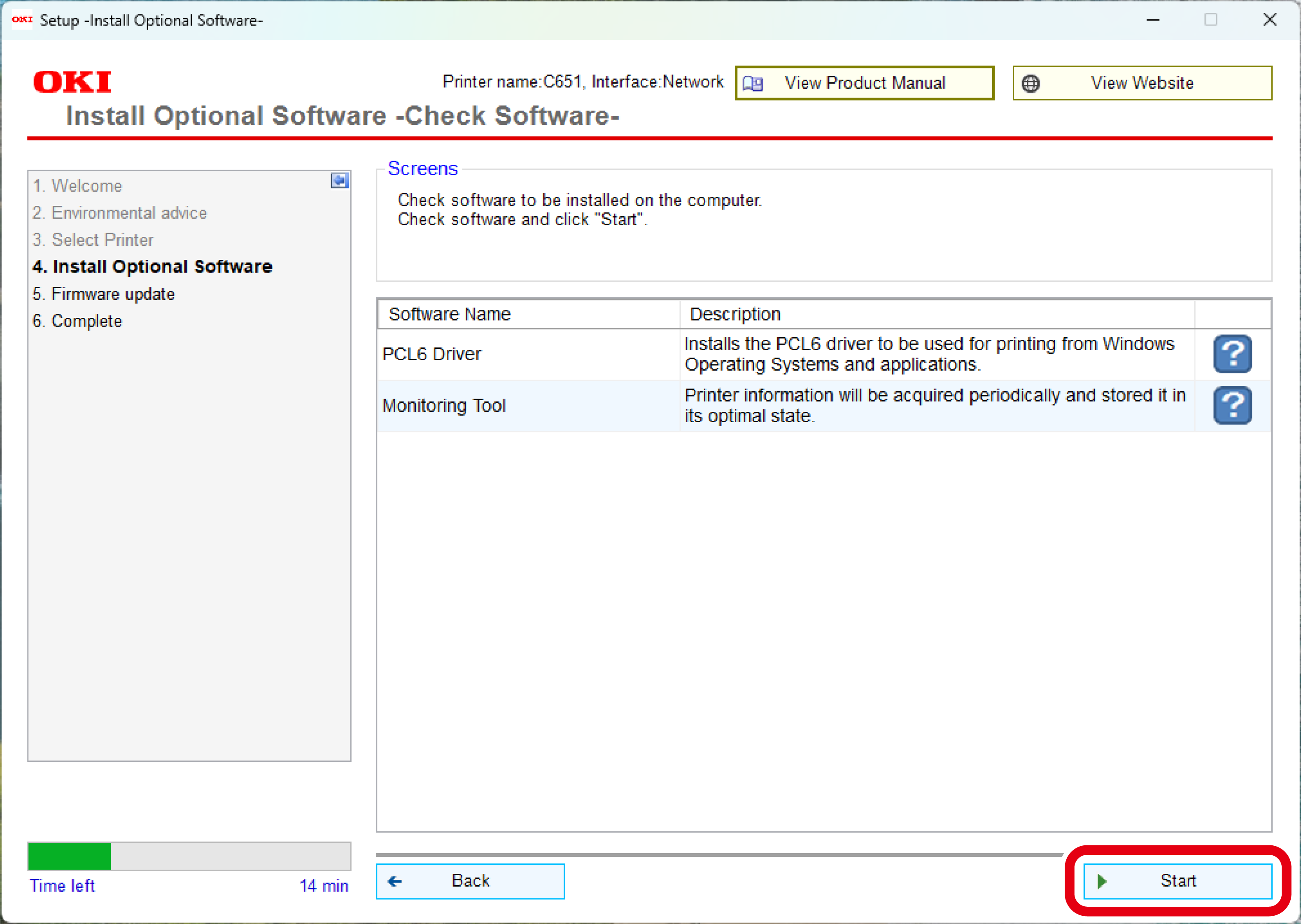Select step 6. Complete
The width and height of the screenshot is (1301, 924).
(x=77, y=321)
